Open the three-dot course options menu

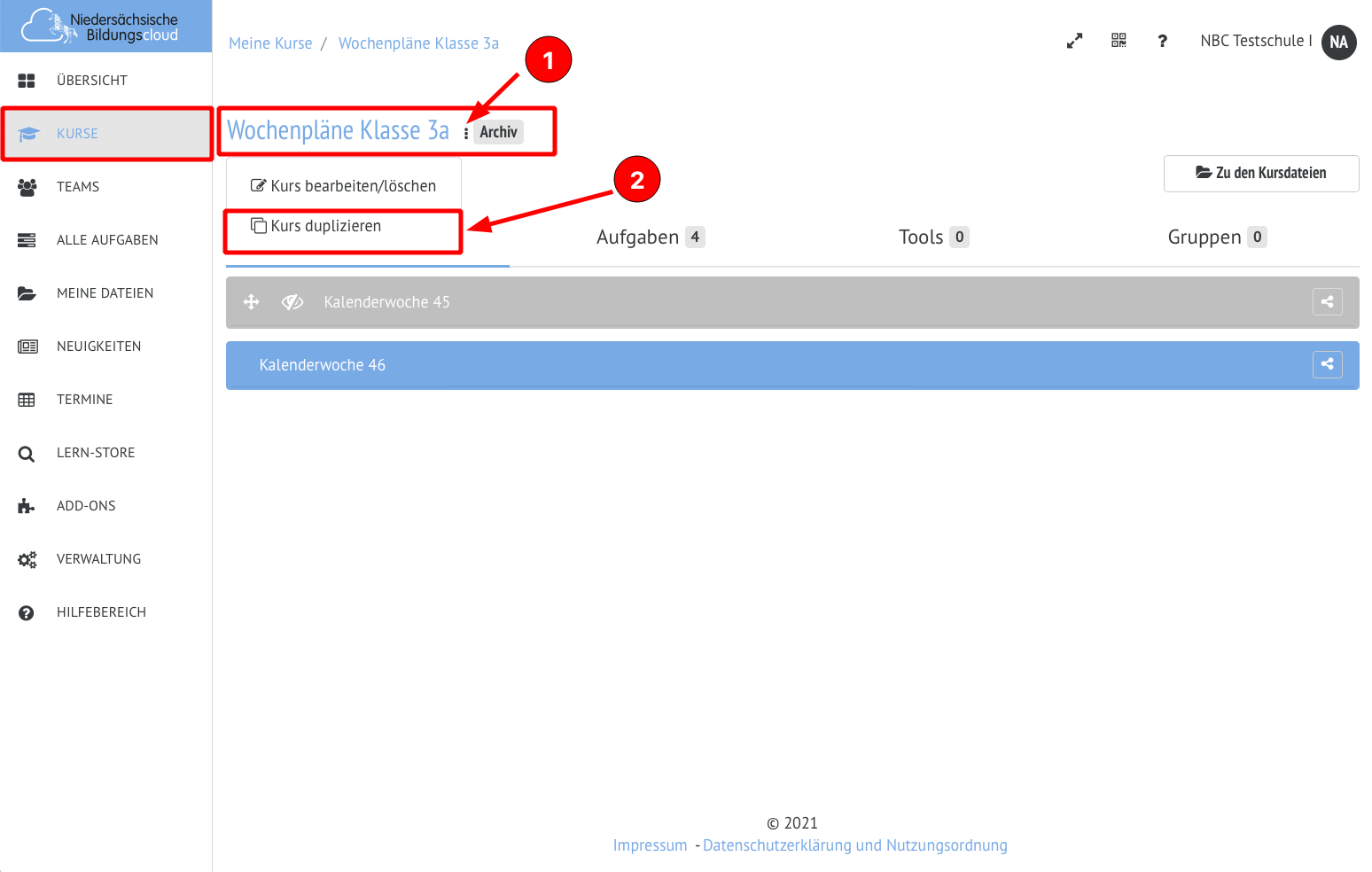pyautogui.click(x=466, y=133)
